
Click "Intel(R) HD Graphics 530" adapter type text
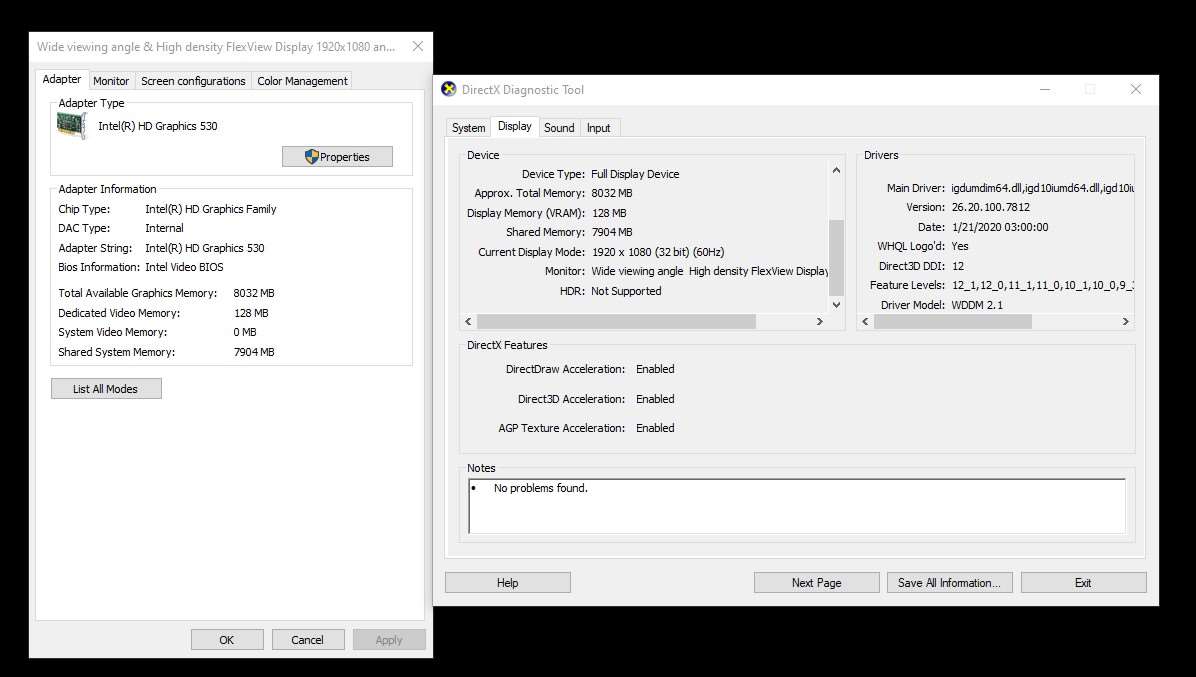coord(158,126)
